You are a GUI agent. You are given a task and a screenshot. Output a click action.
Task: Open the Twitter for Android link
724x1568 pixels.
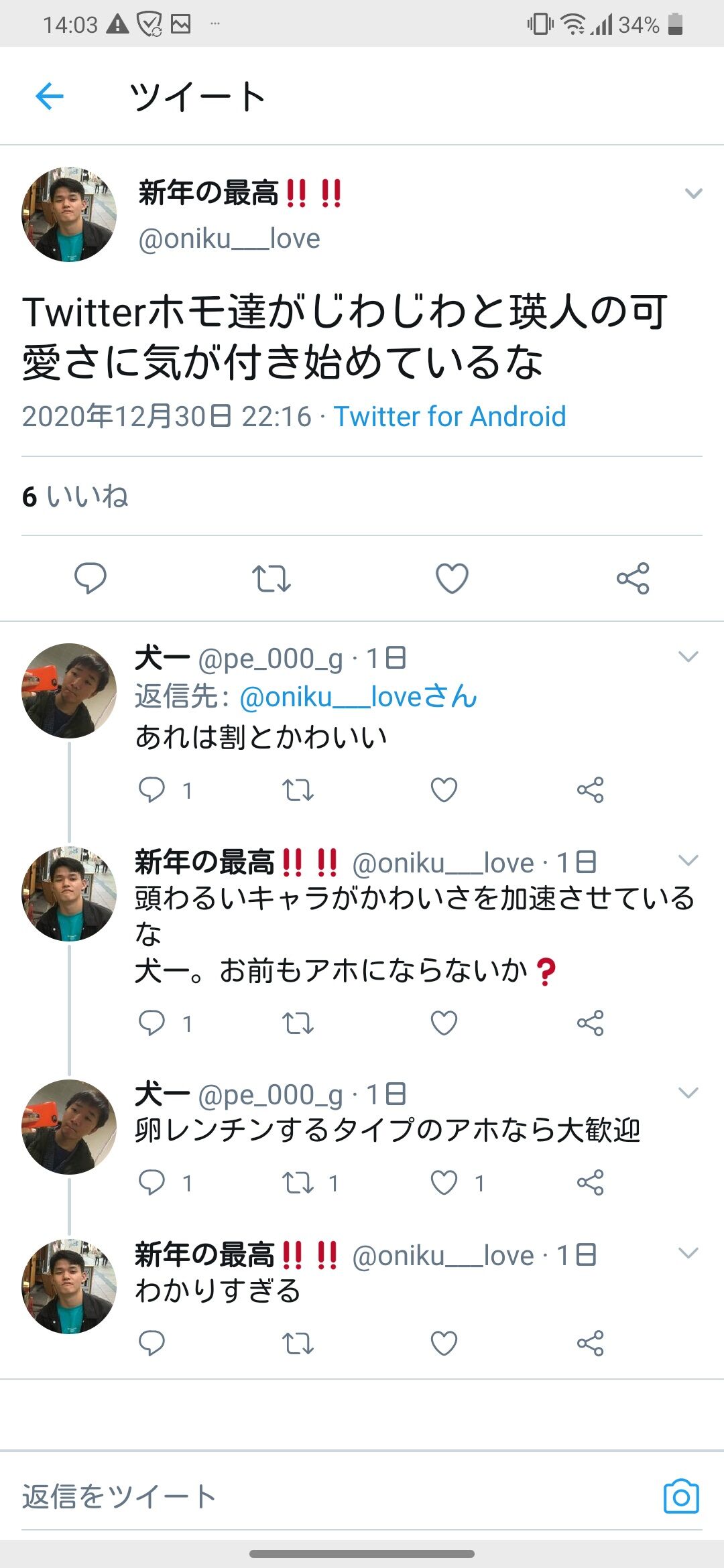(x=450, y=417)
